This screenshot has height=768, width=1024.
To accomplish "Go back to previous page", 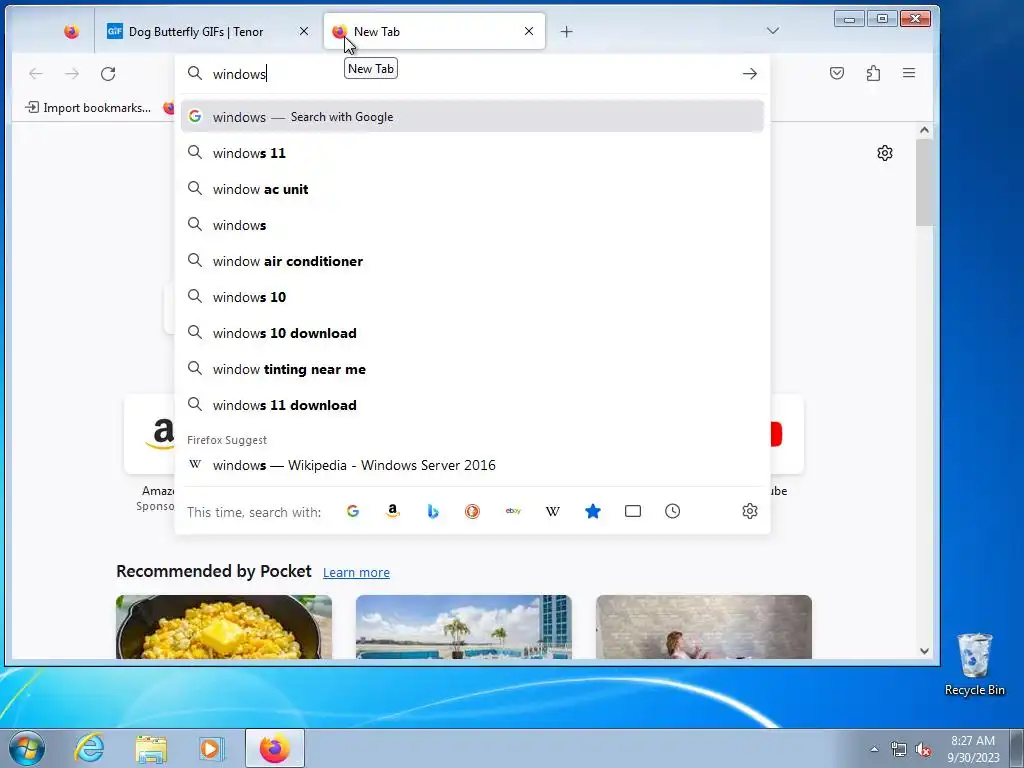I will coord(36,74).
